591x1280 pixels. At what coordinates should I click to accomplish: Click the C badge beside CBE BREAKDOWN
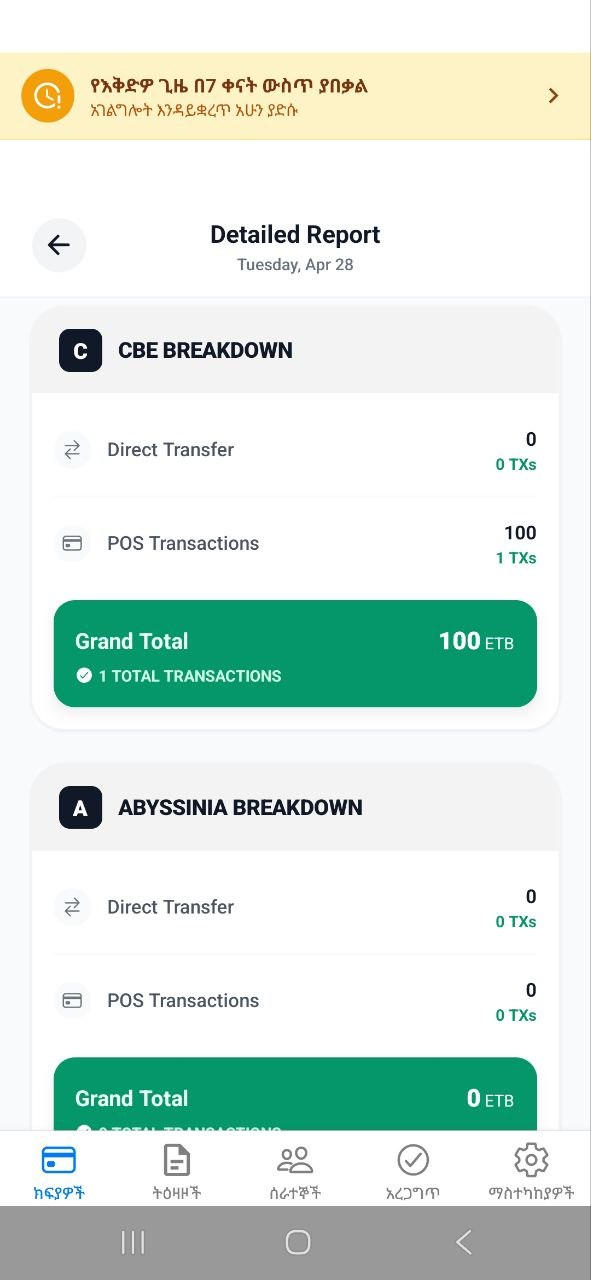click(x=80, y=351)
